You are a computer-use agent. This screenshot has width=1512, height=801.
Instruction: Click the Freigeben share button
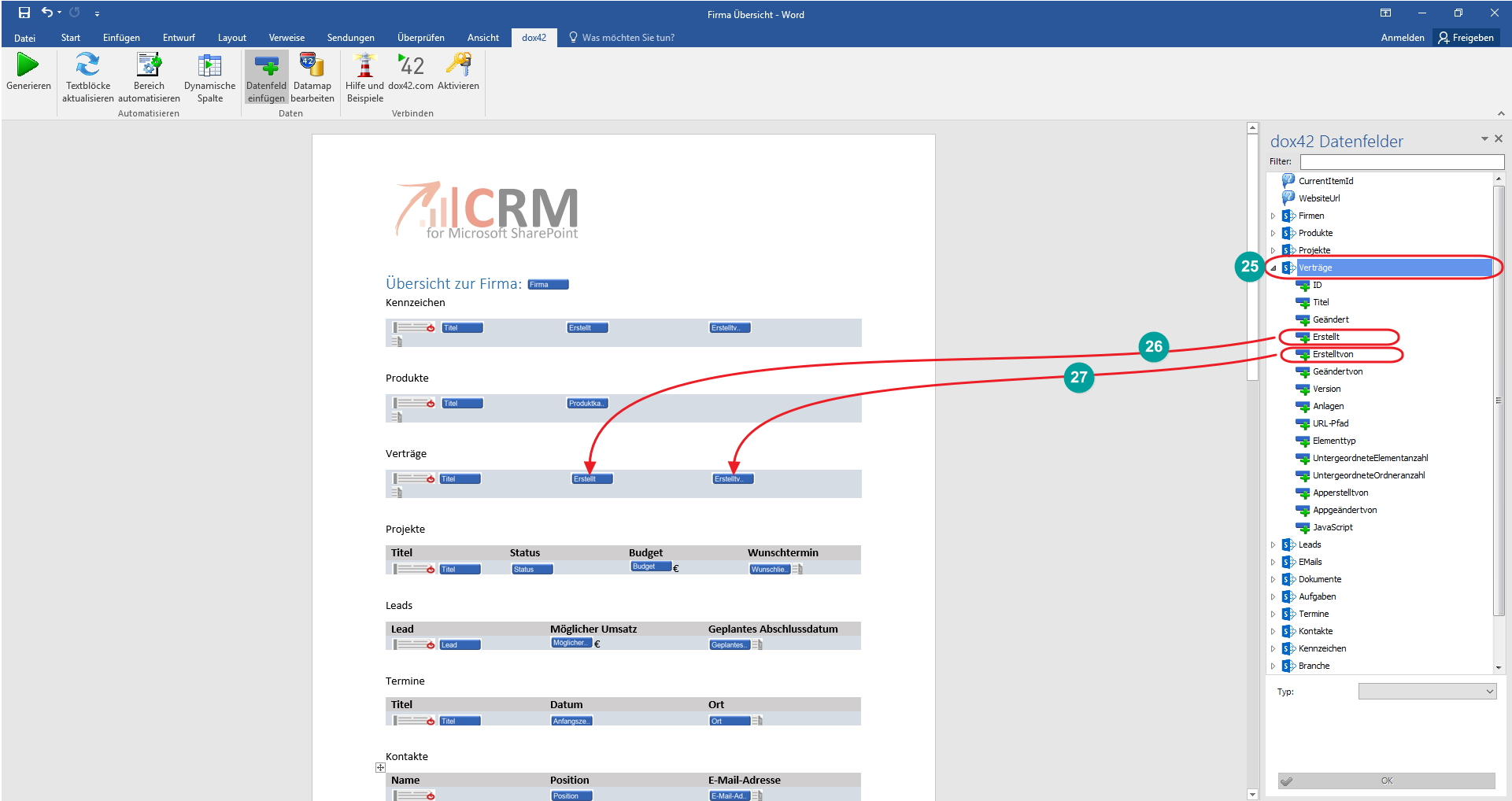pyautogui.click(x=1466, y=38)
